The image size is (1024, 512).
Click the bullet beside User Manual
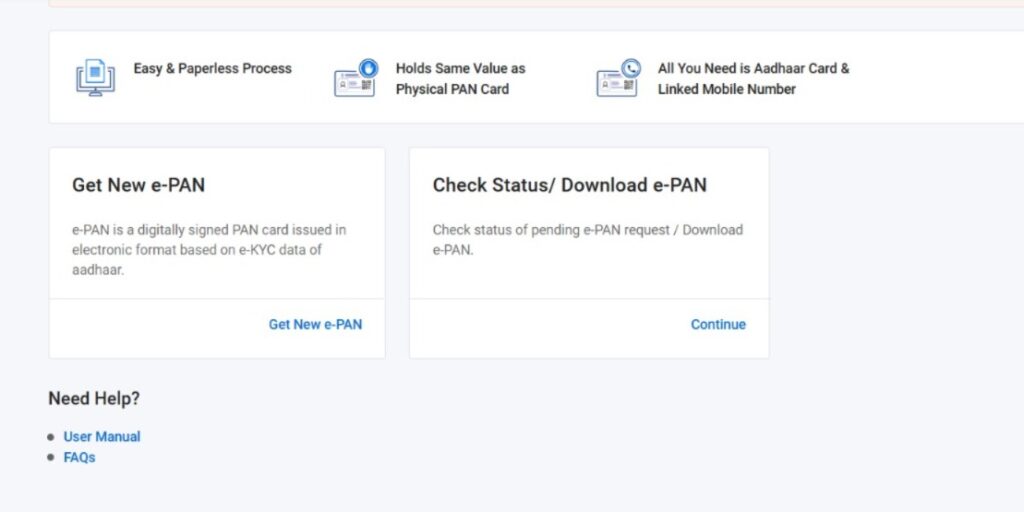51,437
